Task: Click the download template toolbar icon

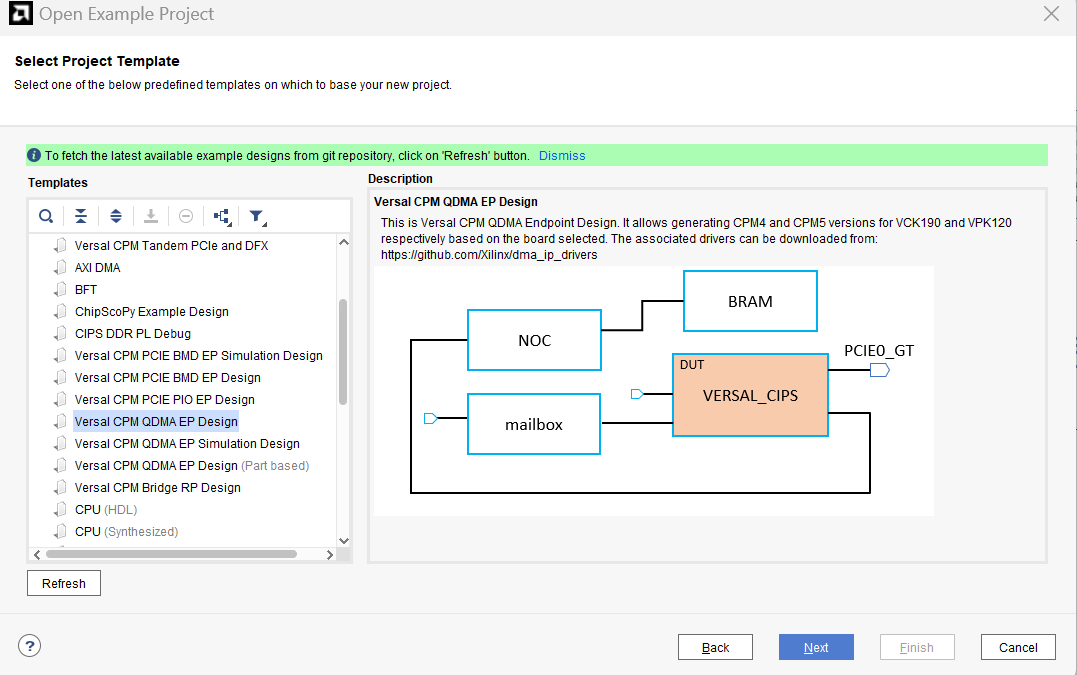Action: click(x=151, y=216)
